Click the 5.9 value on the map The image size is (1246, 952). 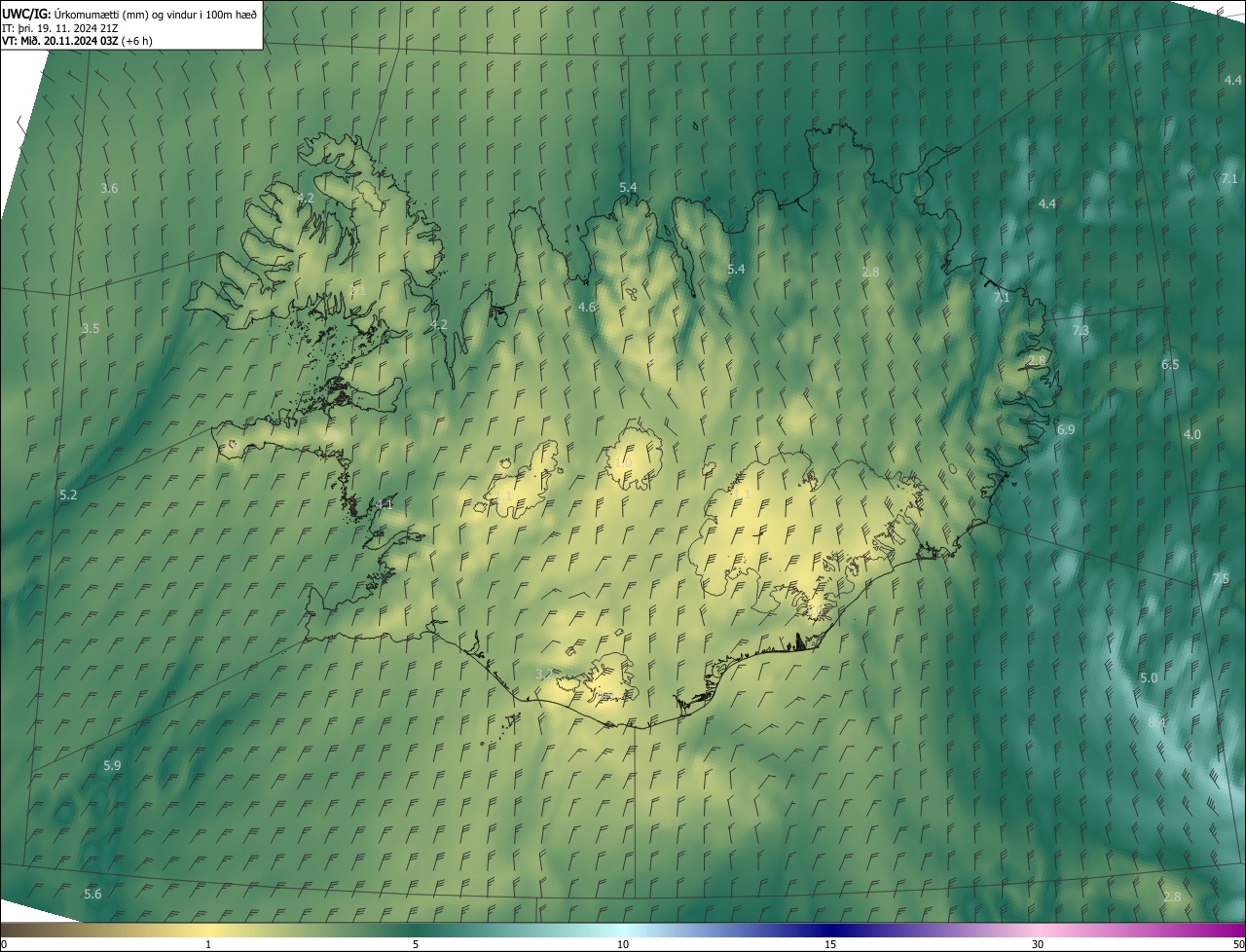tap(112, 766)
